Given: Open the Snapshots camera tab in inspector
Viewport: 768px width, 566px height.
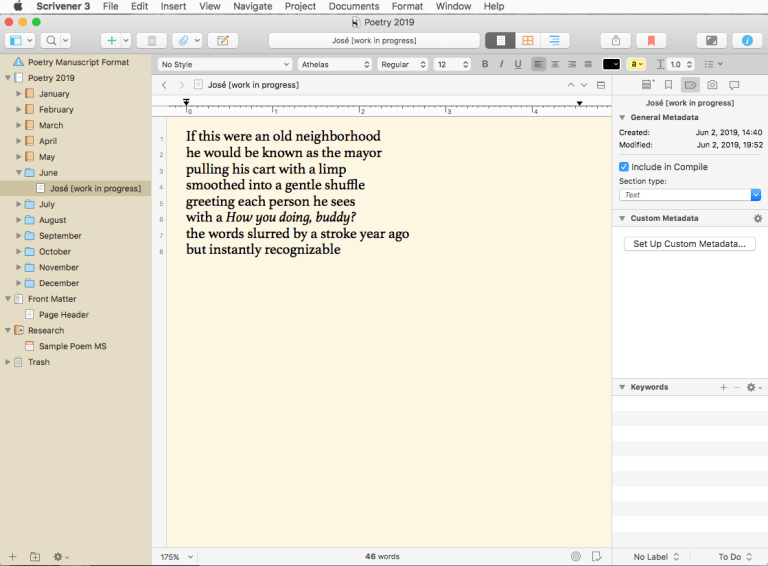Looking at the screenshot, I should click(x=712, y=85).
